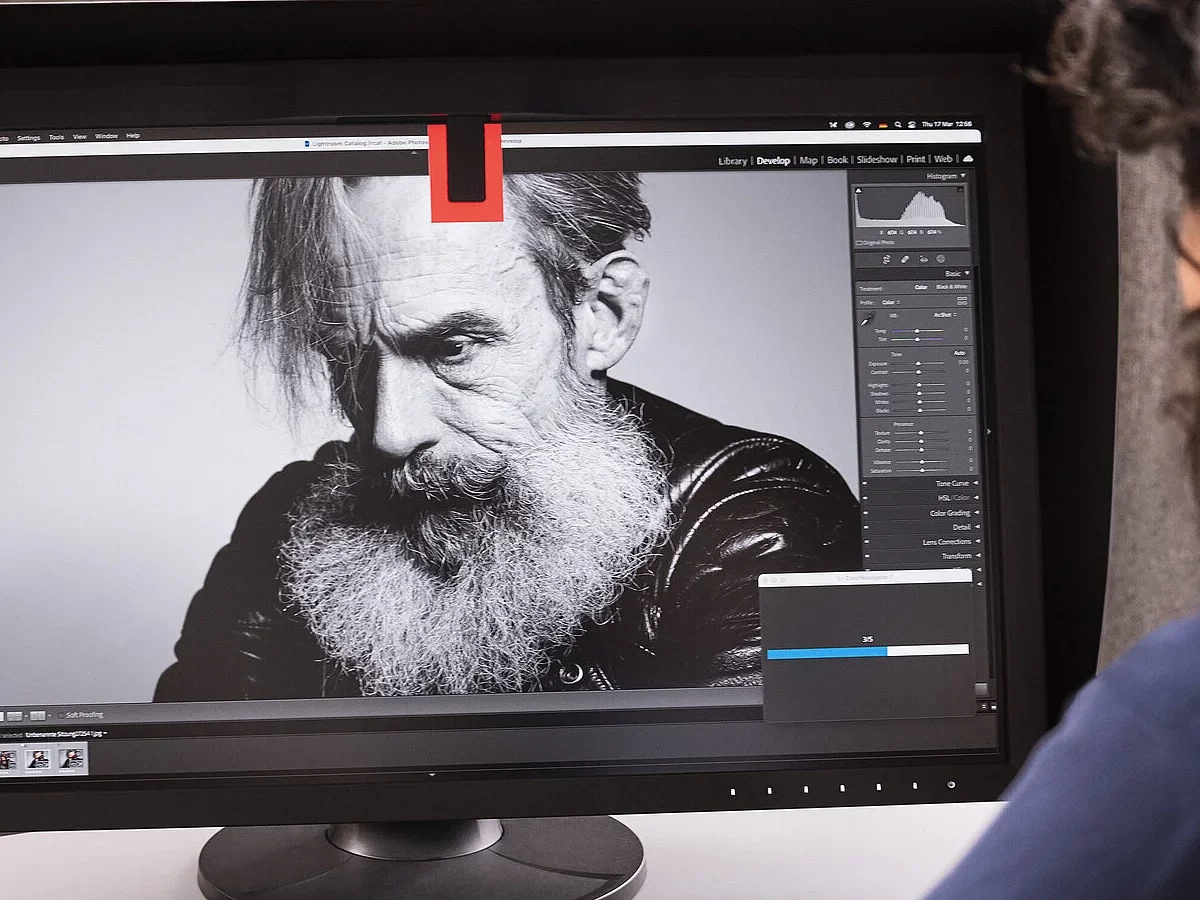Click the Exposure slider
This screenshot has height=900, width=1200.
coord(918,363)
